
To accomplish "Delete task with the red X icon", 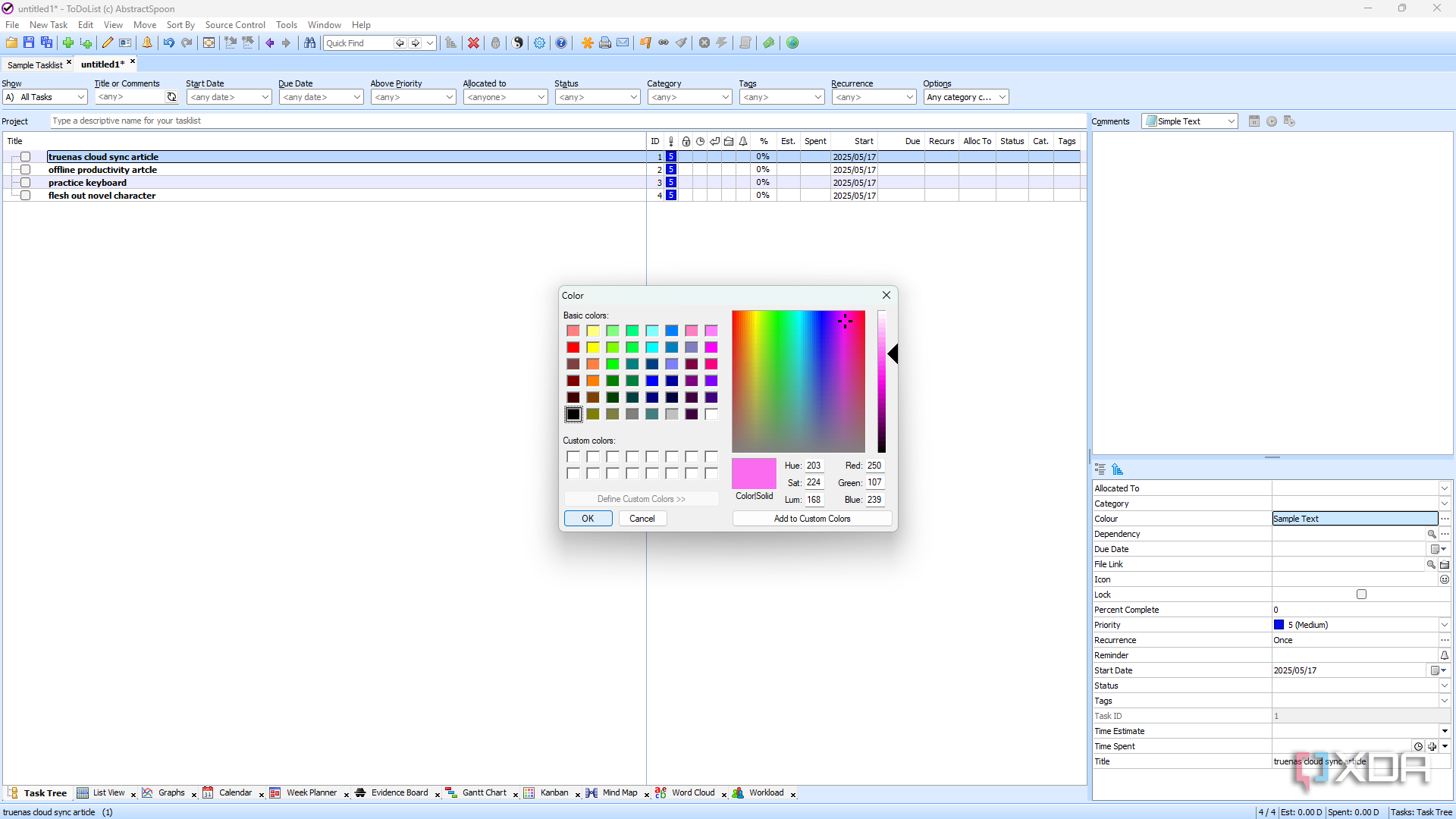I will [473, 43].
